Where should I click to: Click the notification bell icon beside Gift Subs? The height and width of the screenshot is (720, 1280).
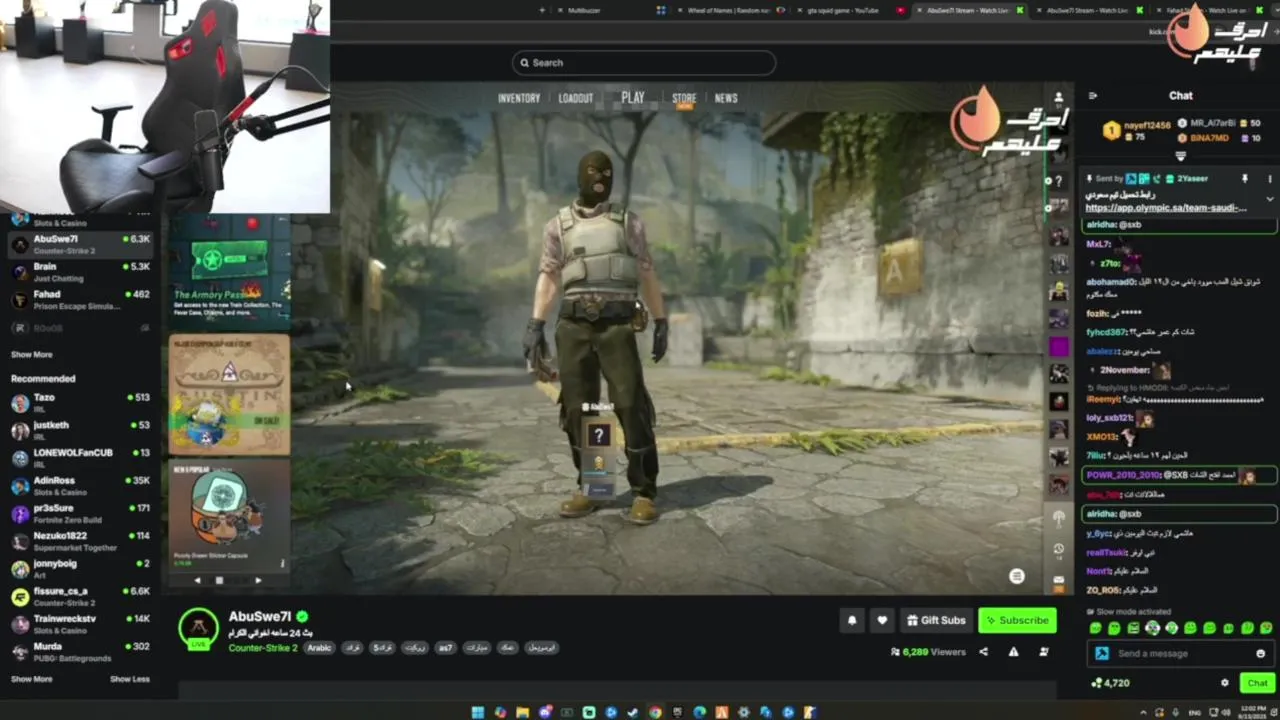click(x=852, y=620)
